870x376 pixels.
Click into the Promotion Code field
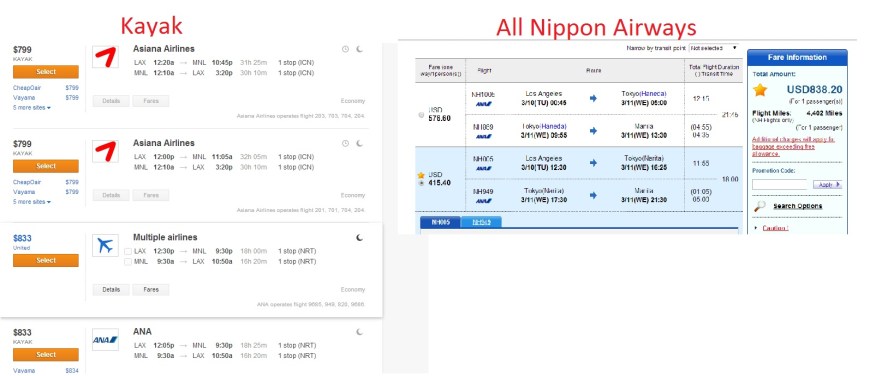(781, 185)
